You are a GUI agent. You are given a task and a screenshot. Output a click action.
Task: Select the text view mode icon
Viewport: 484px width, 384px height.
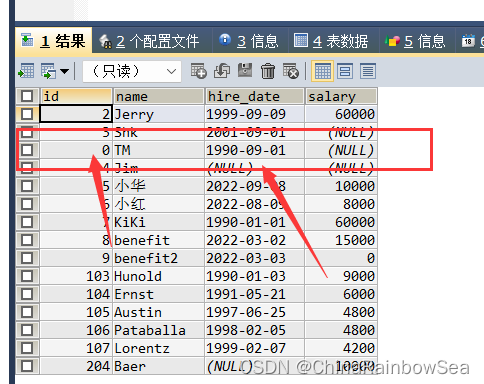click(x=368, y=71)
